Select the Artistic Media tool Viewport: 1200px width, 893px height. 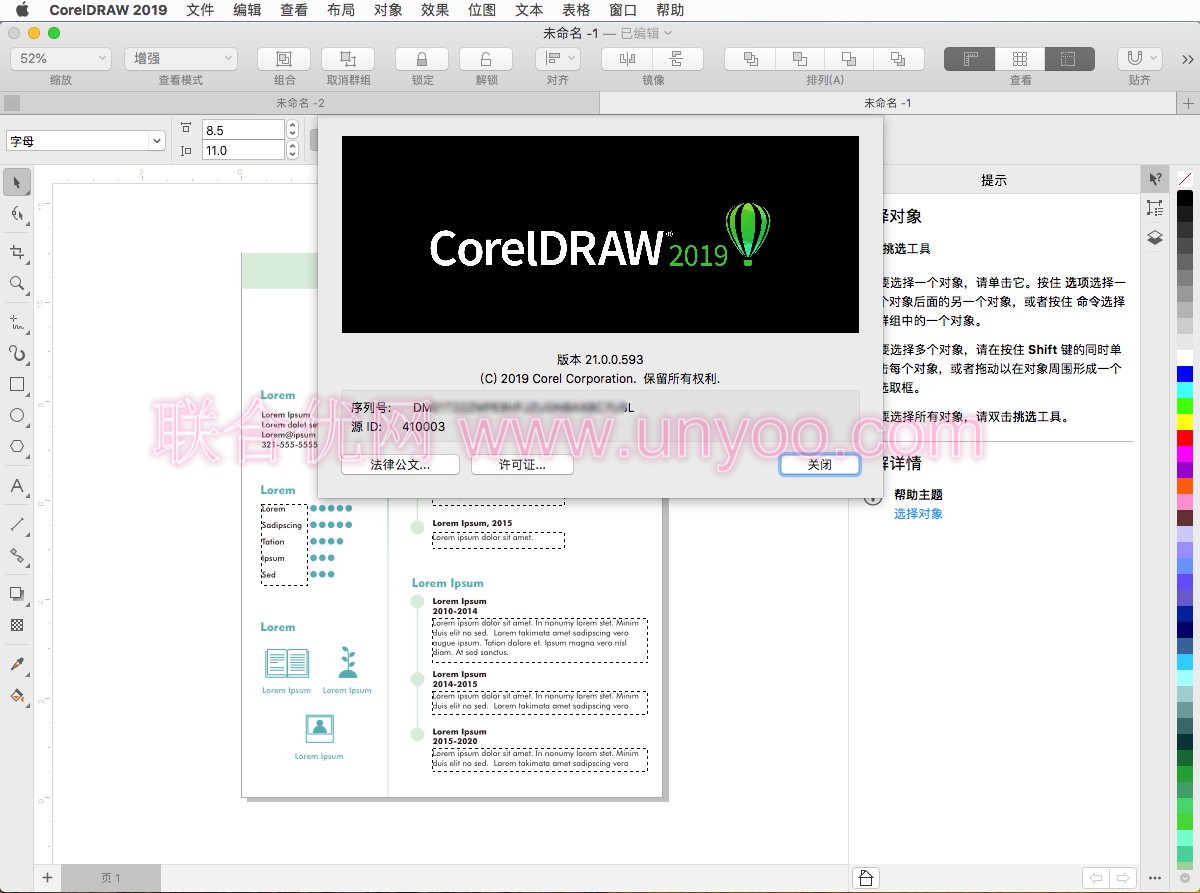[17, 353]
